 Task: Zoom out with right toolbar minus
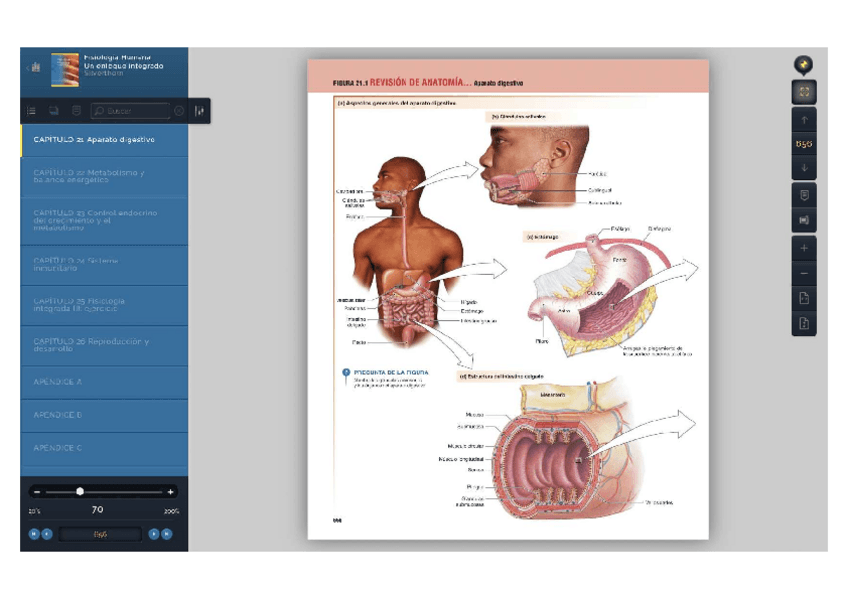coord(804,274)
